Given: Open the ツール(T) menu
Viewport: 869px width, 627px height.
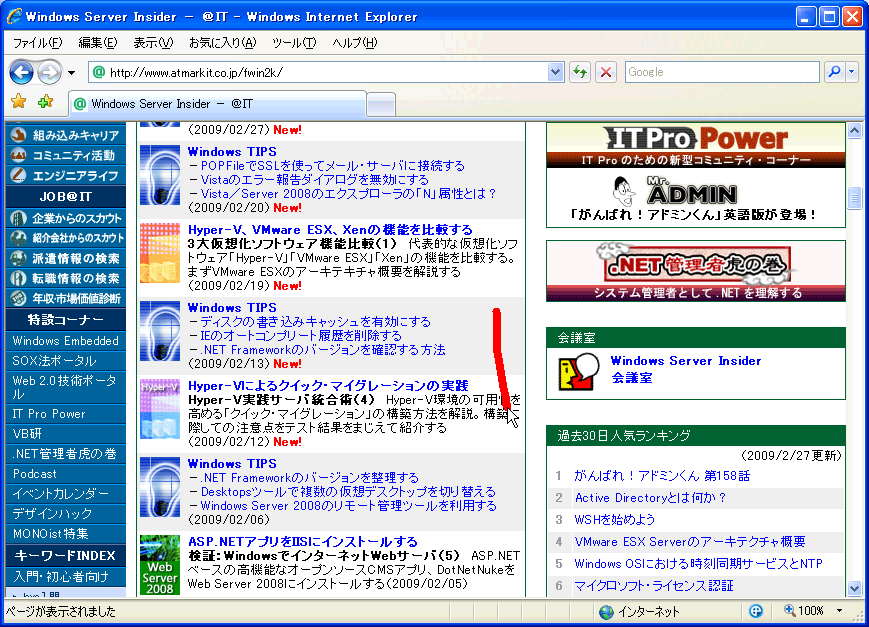Looking at the screenshot, I should (x=294, y=43).
